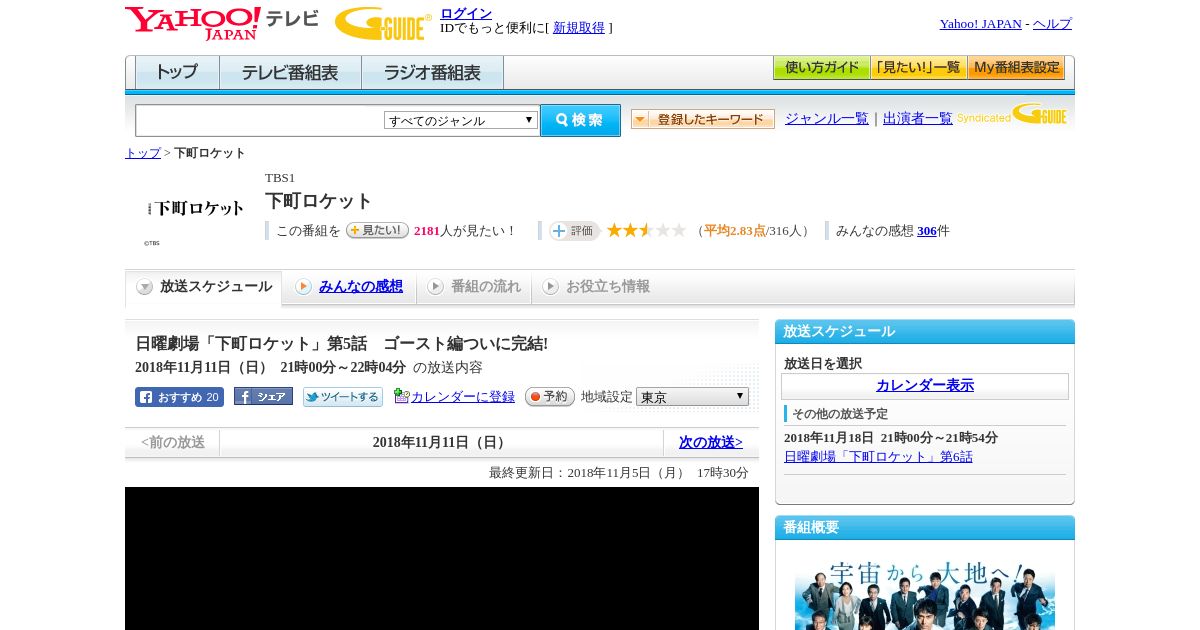
Task: Open the 「見たい!」一覧 button
Action: pos(919,68)
